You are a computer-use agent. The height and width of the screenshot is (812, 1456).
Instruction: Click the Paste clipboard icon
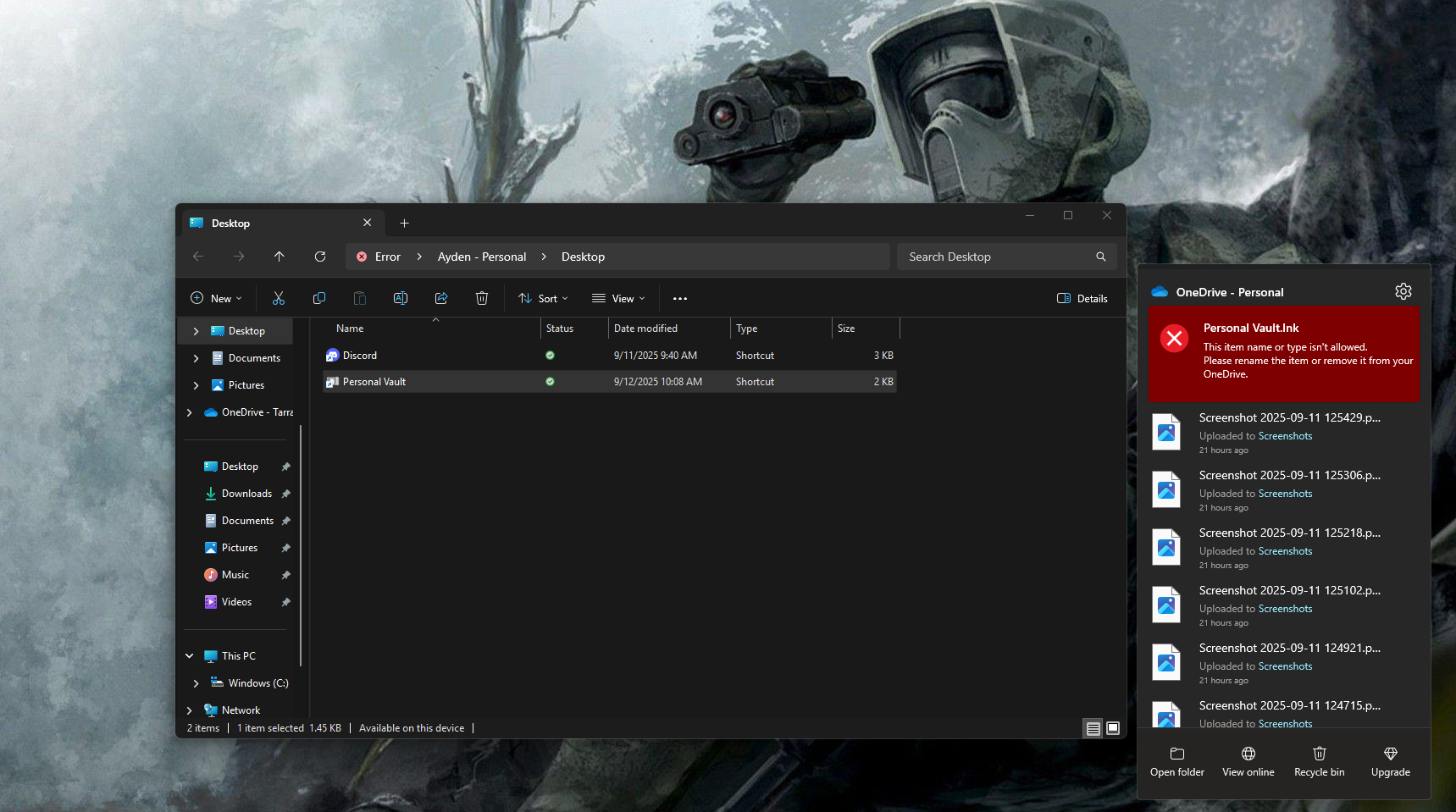[360, 298]
